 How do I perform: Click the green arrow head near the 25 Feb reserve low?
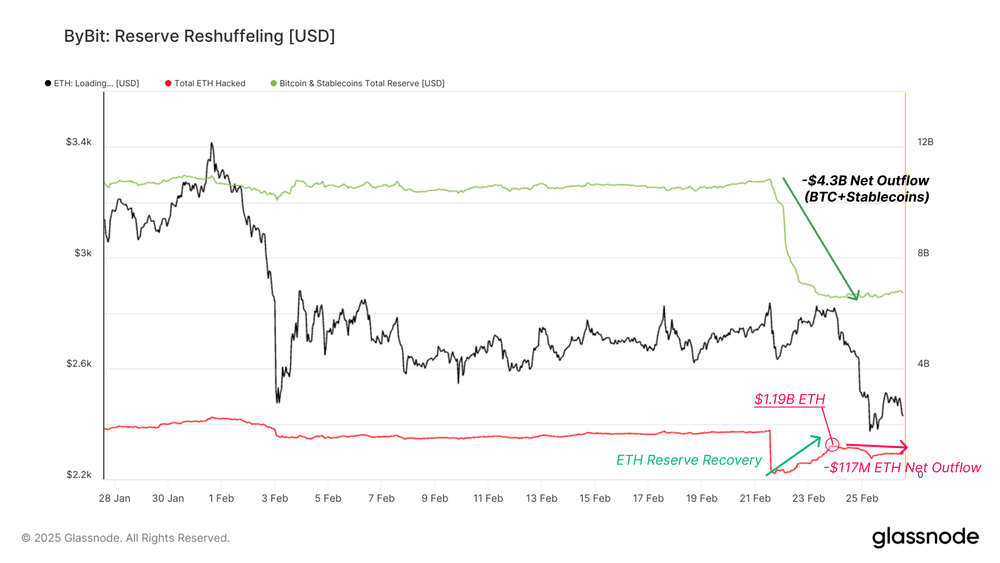[x=855, y=295]
